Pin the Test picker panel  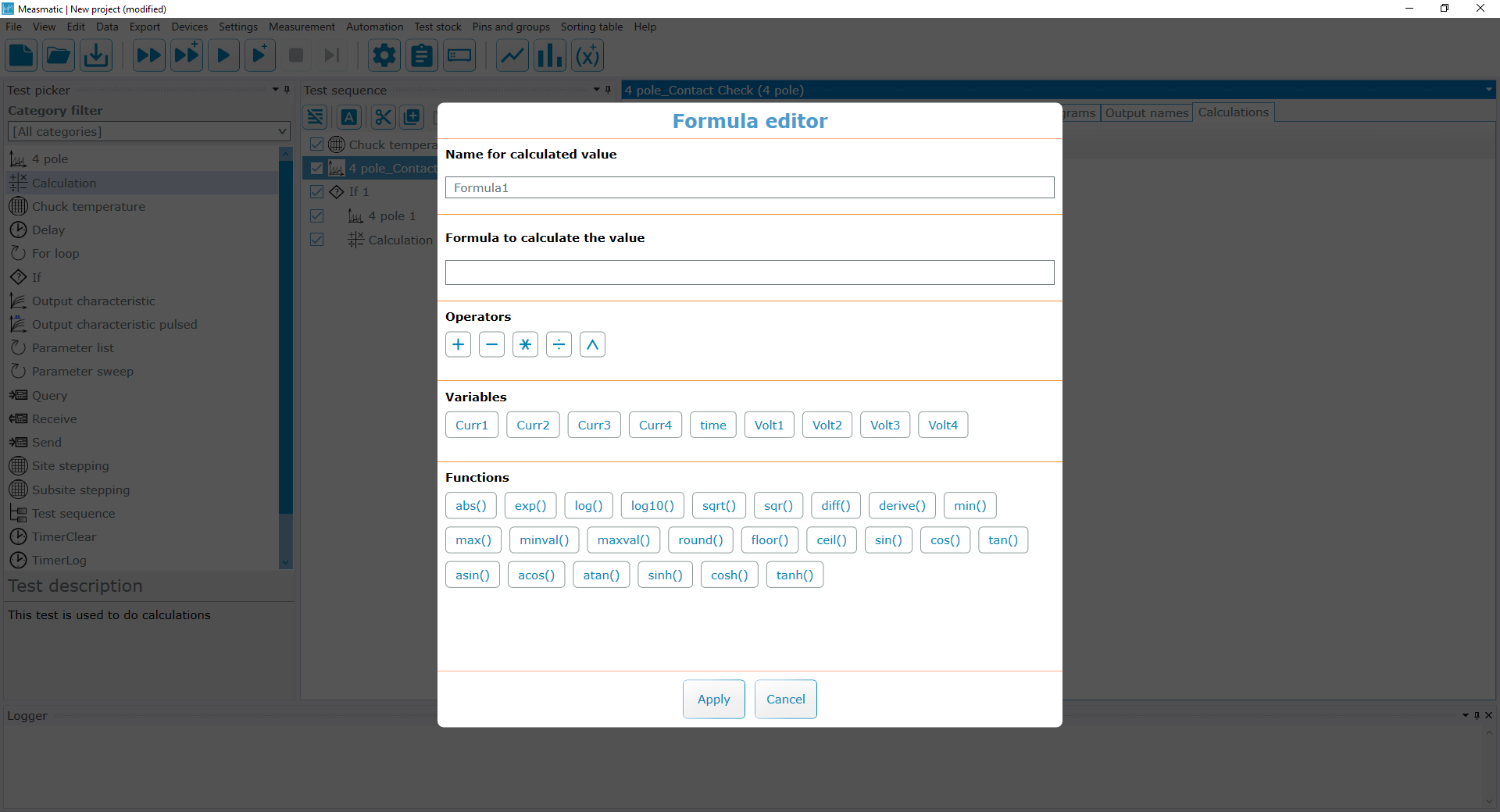point(287,90)
